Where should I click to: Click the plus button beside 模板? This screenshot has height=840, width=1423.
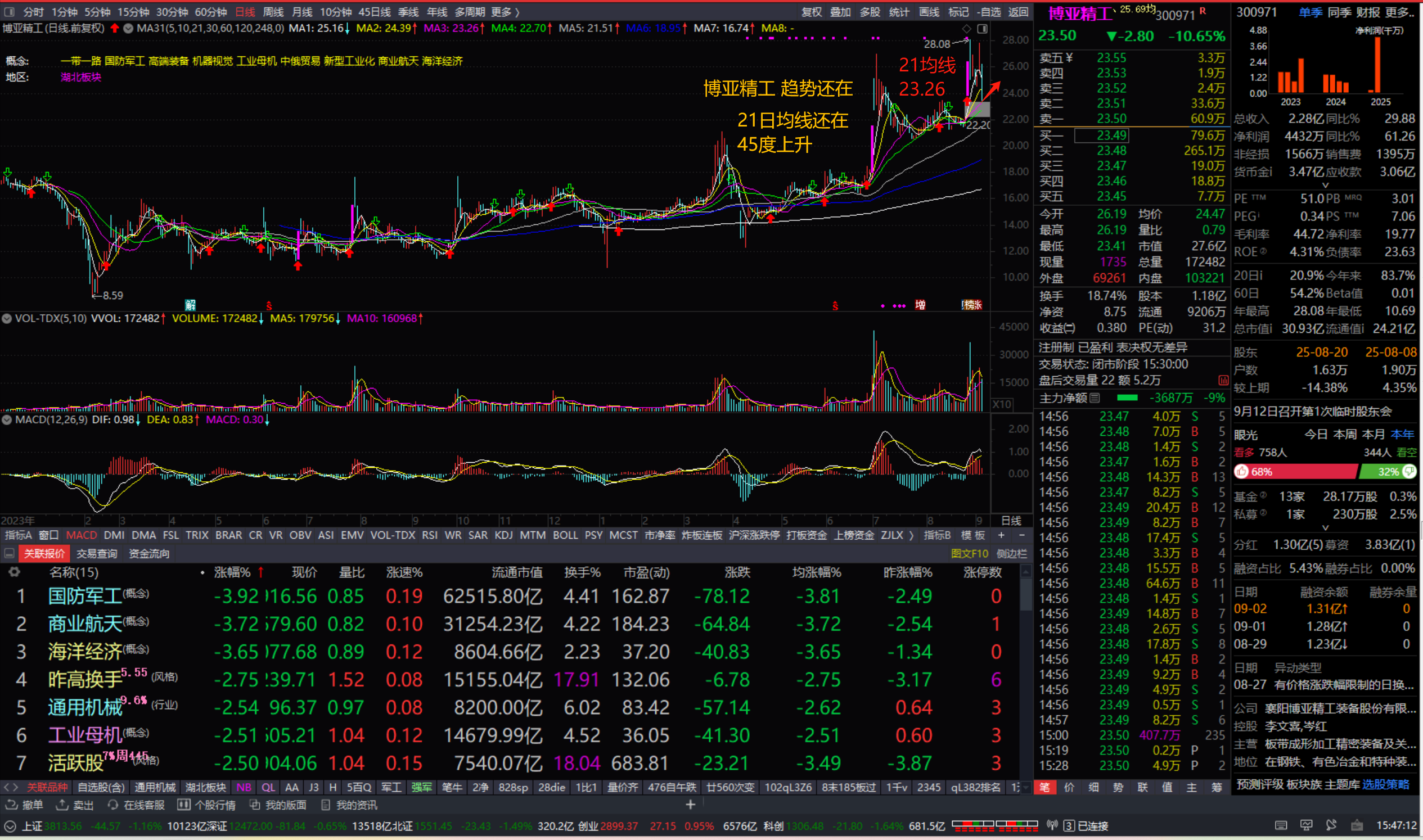coord(1001,535)
